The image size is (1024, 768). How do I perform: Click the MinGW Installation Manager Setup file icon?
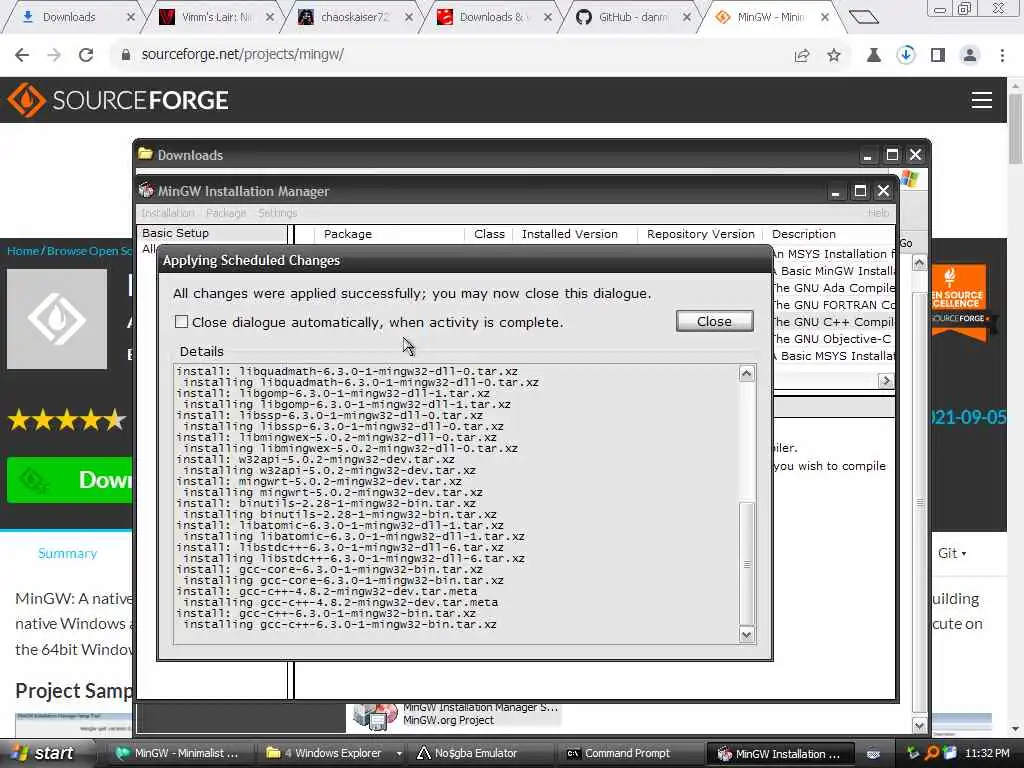[375, 716]
